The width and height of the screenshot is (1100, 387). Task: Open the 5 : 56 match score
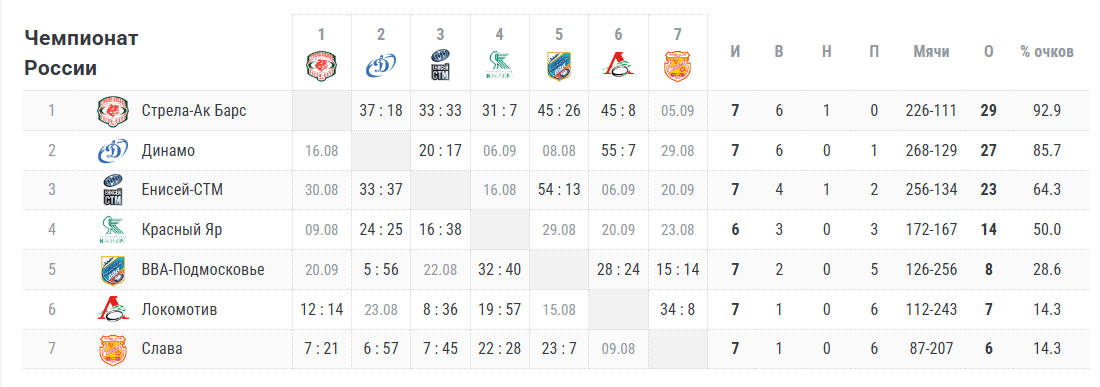(x=381, y=269)
